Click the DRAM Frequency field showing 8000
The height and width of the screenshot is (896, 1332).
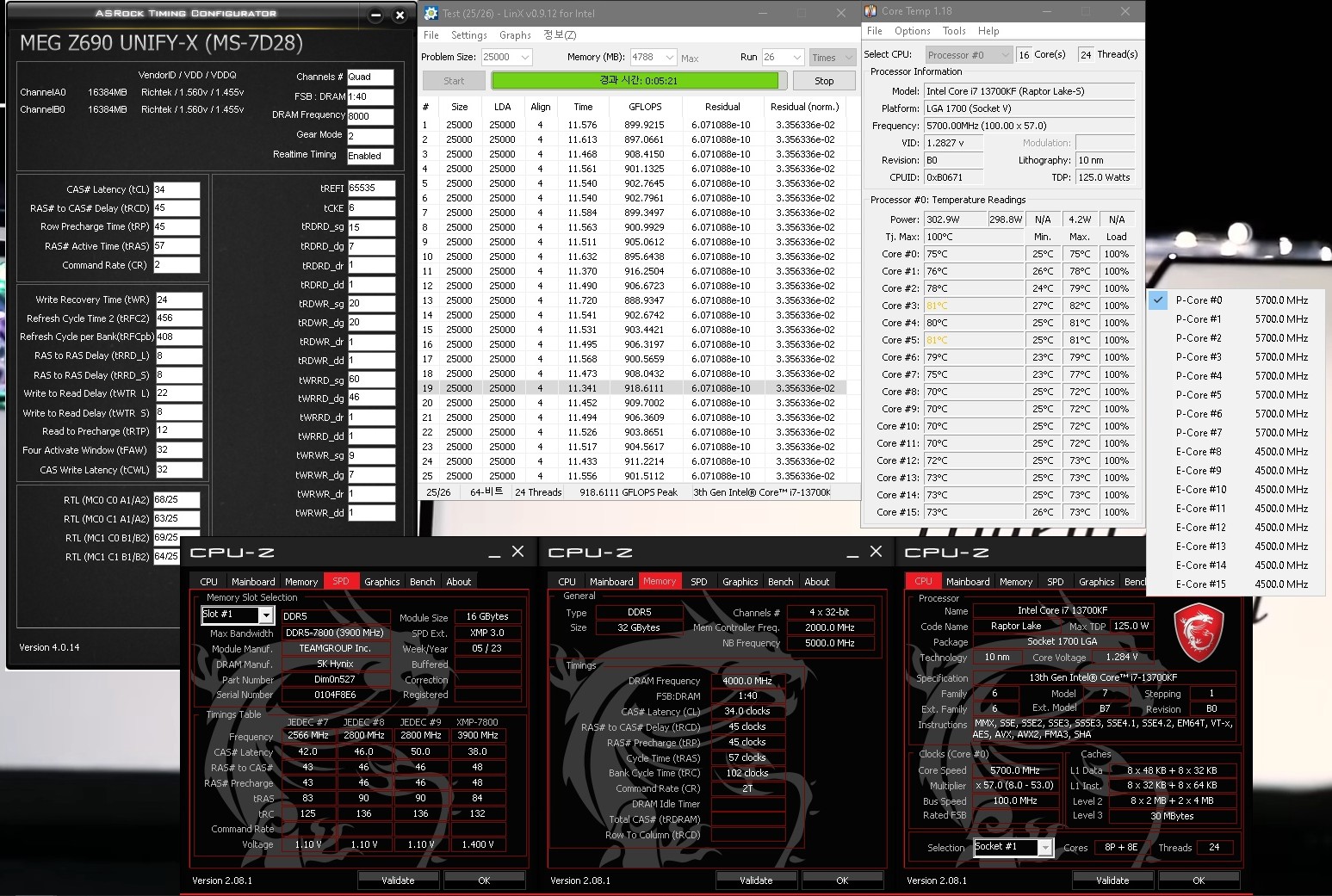click(x=370, y=116)
